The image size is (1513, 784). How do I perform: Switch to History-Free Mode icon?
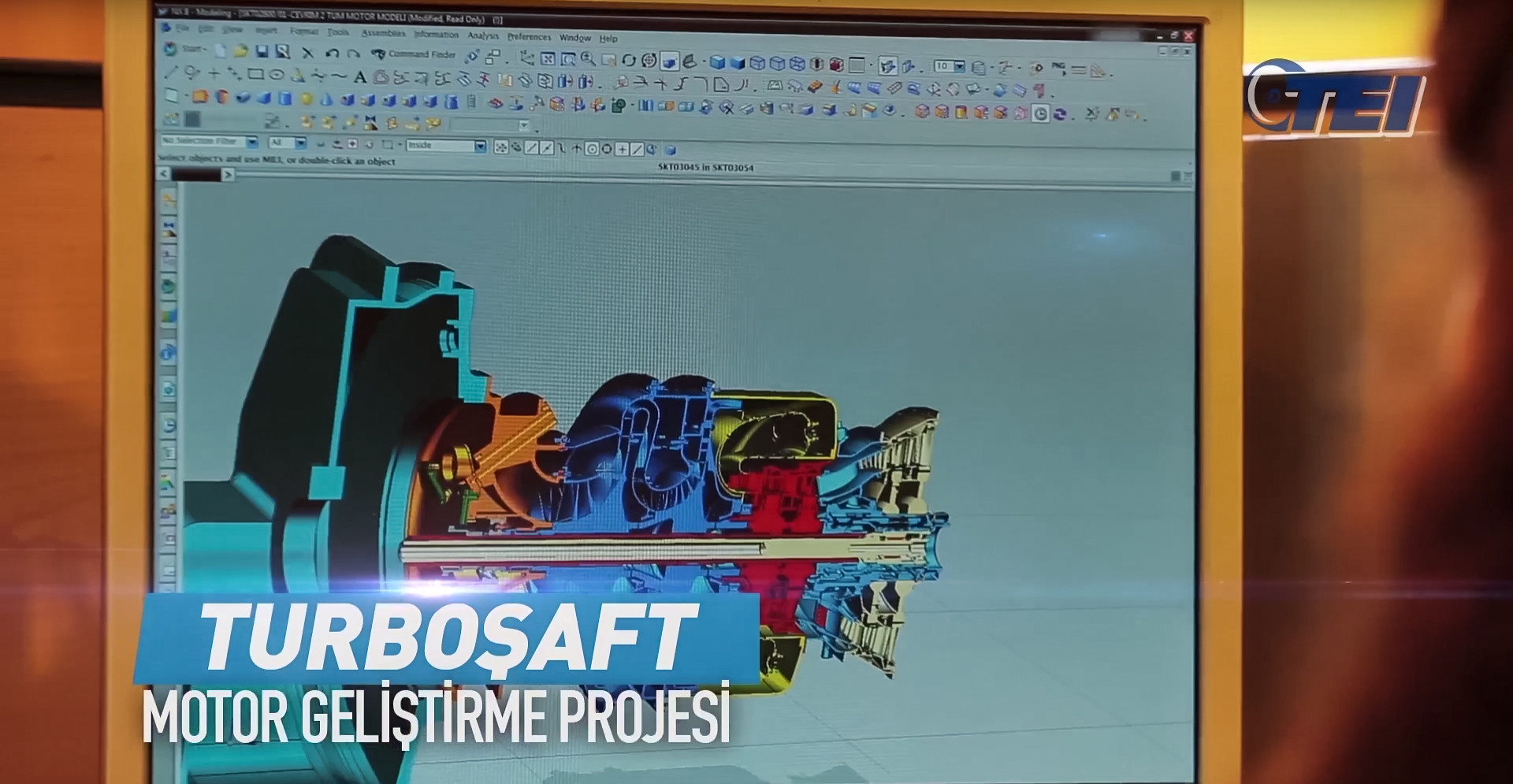(1060, 113)
